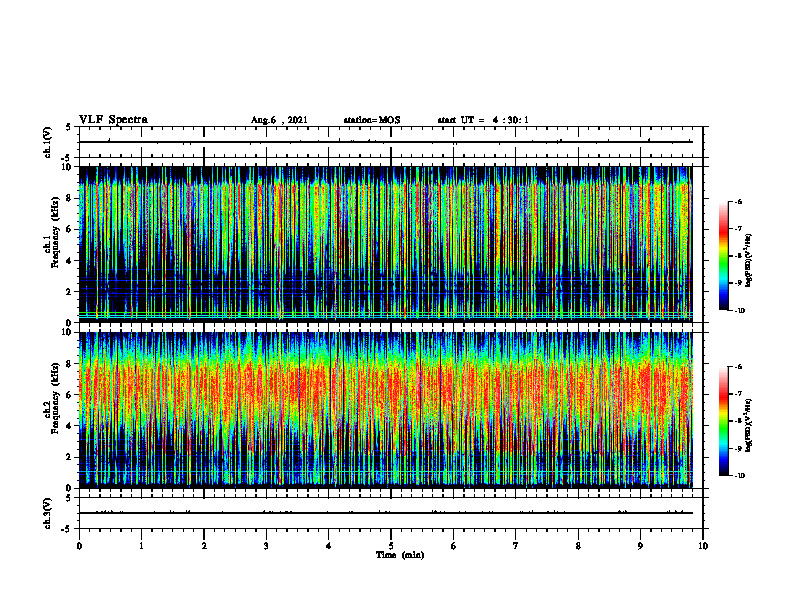
Task: Click the ch.2 spectrogram color scale bar
Action: click(723, 421)
